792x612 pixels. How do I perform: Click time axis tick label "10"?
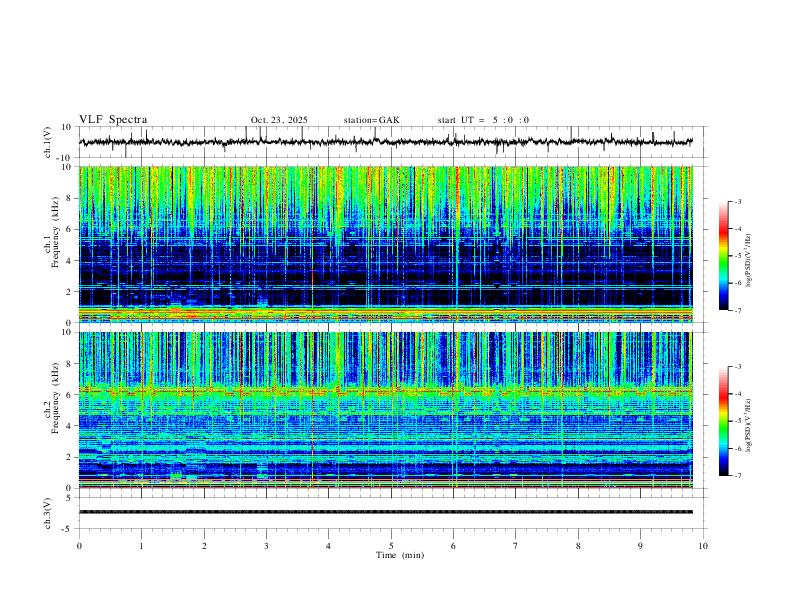tap(703, 546)
